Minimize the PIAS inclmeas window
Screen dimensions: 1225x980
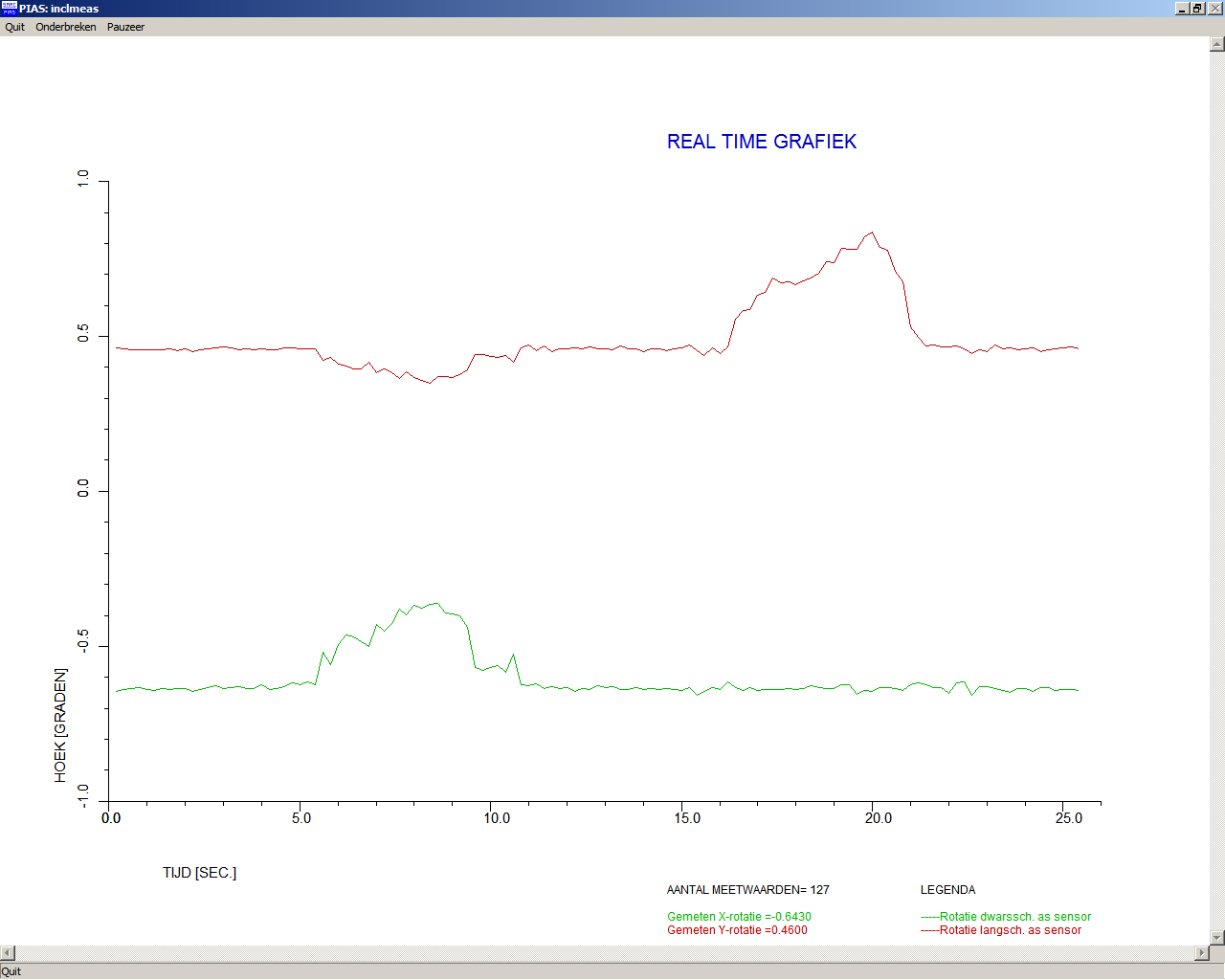pos(1182,9)
